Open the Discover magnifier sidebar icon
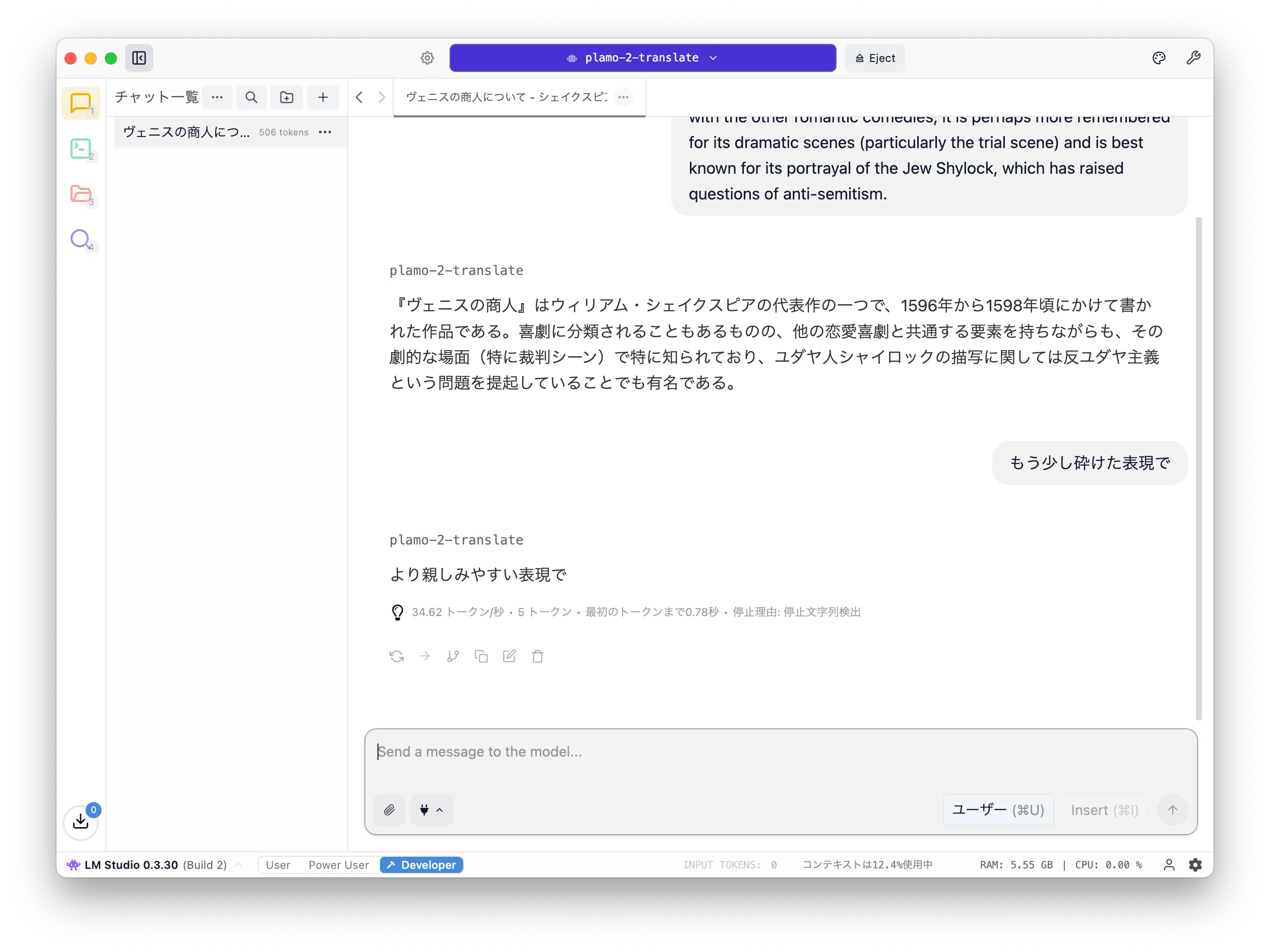 (x=80, y=239)
